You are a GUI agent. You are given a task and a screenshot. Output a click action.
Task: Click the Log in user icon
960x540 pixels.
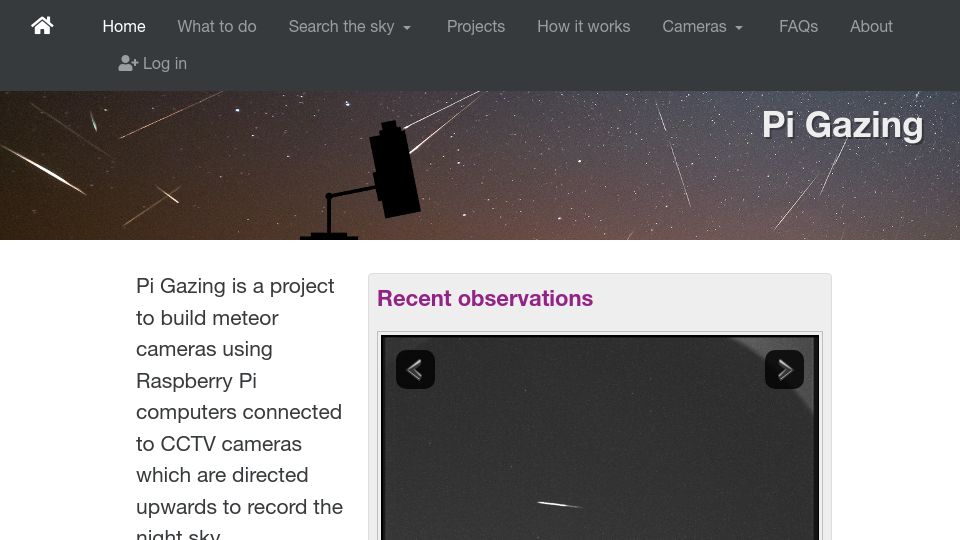[x=128, y=63]
